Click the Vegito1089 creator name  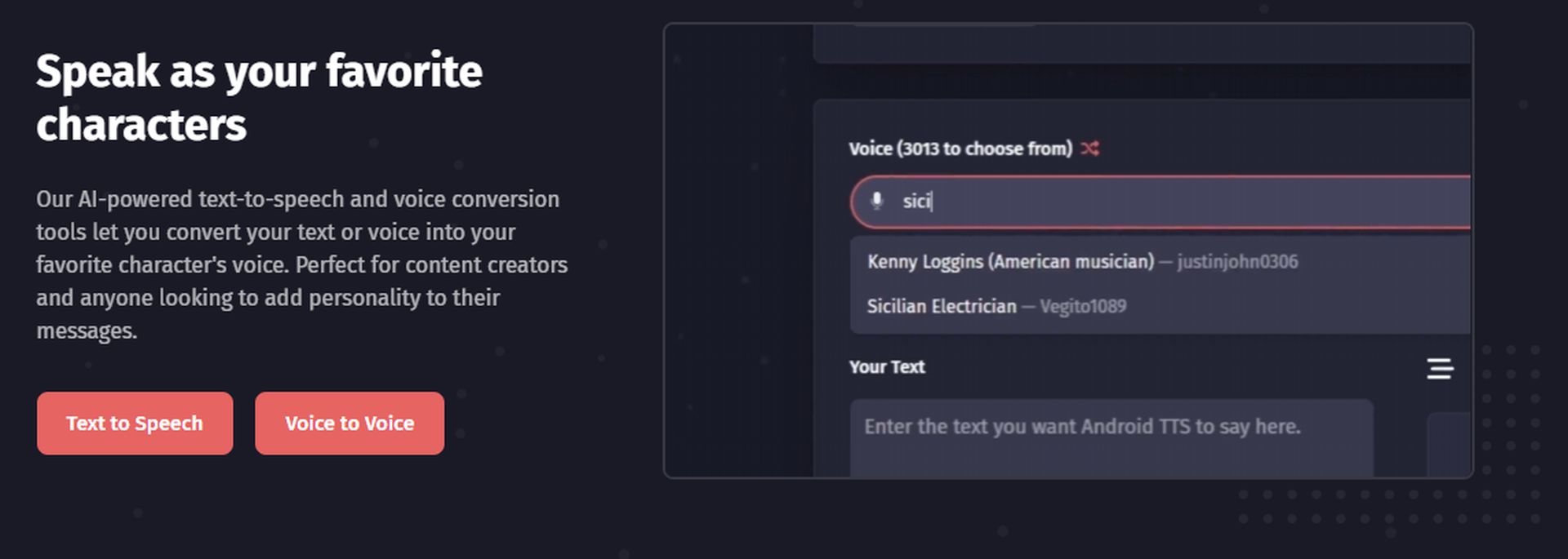click(1083, 306)
